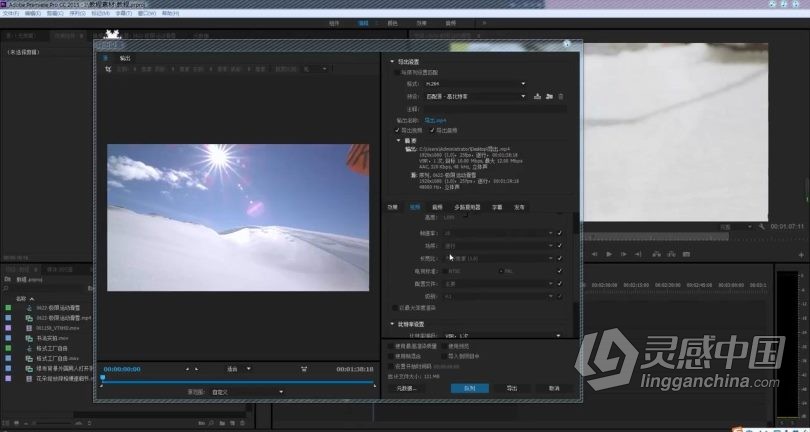Click the Extract button in Program monitor

click(x=671, y=254)
